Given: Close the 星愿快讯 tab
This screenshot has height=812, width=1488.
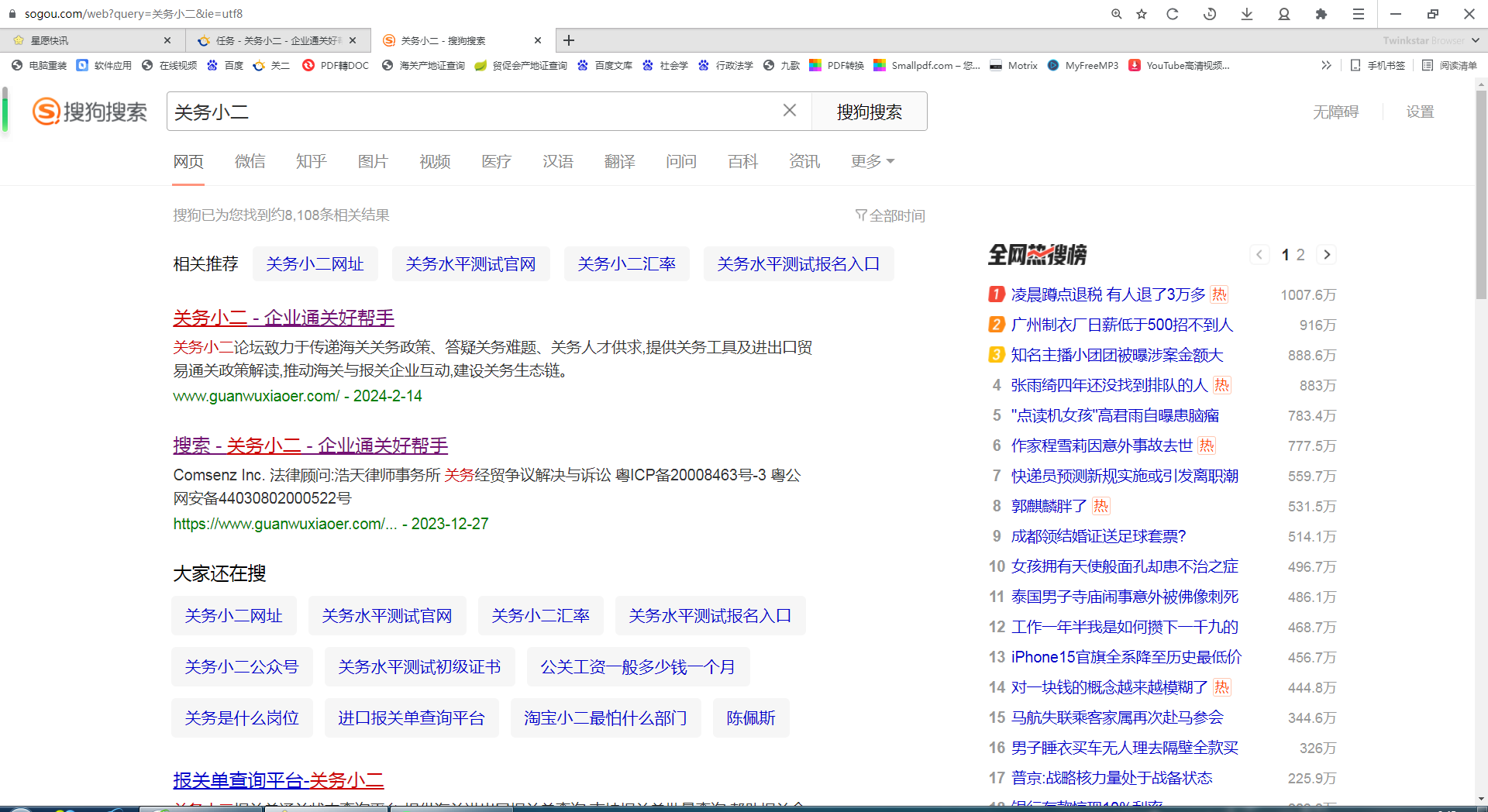Looking at the screenshot, I should (167, 40).
